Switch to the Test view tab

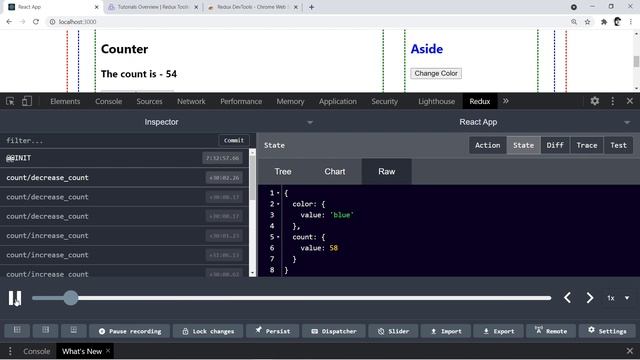point(618,145)
